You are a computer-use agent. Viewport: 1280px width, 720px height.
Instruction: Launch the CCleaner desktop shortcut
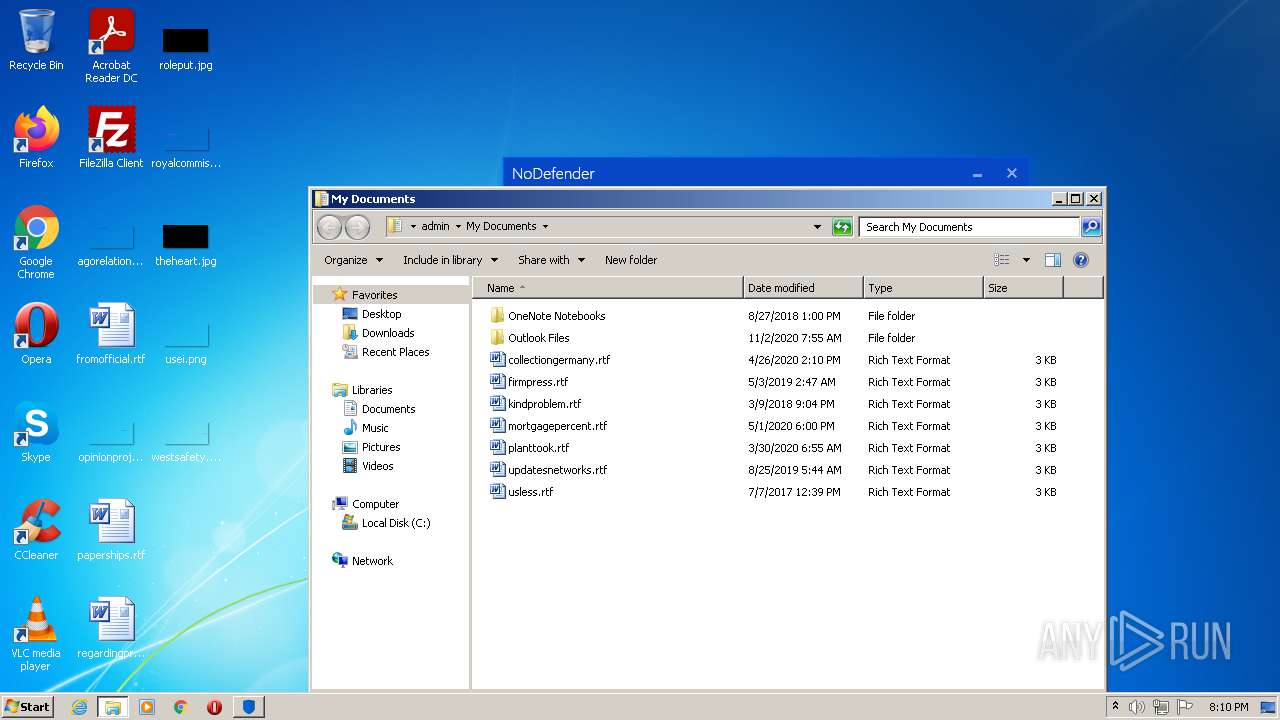(x=36, y=530)
